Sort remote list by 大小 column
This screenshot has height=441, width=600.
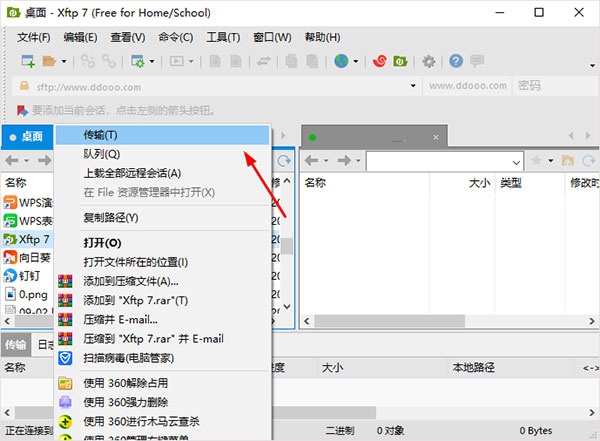[462, 183]
